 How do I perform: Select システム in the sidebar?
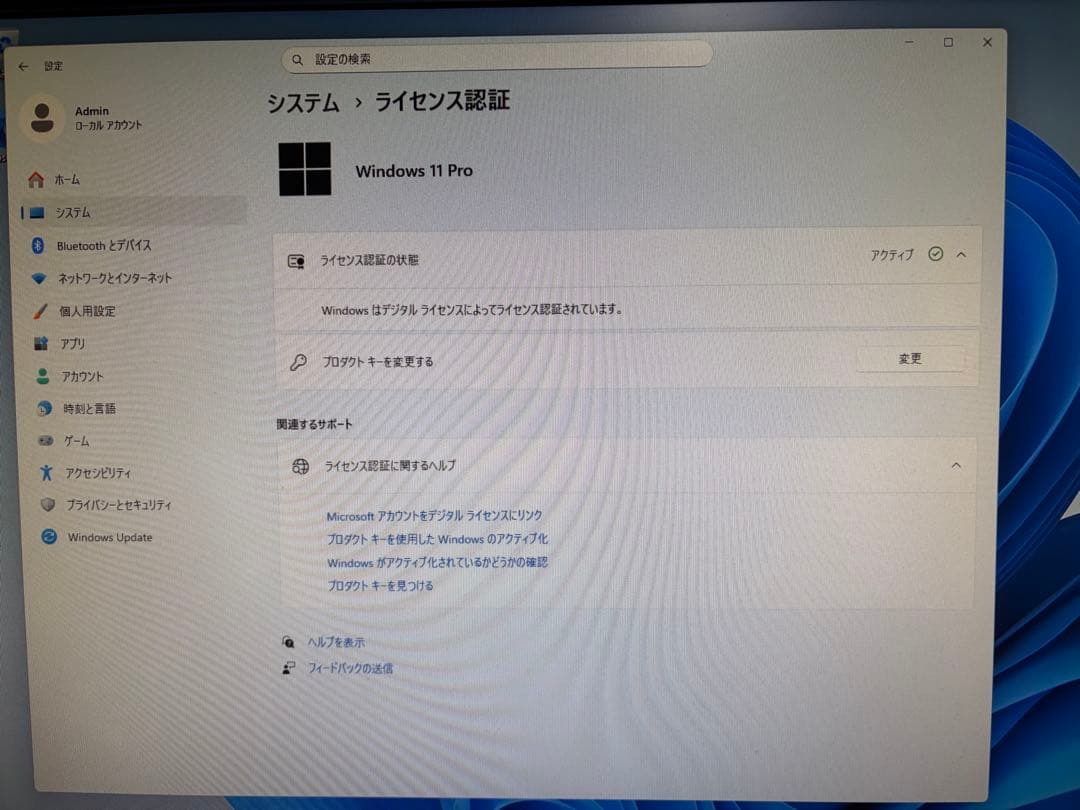coord(132,212)
